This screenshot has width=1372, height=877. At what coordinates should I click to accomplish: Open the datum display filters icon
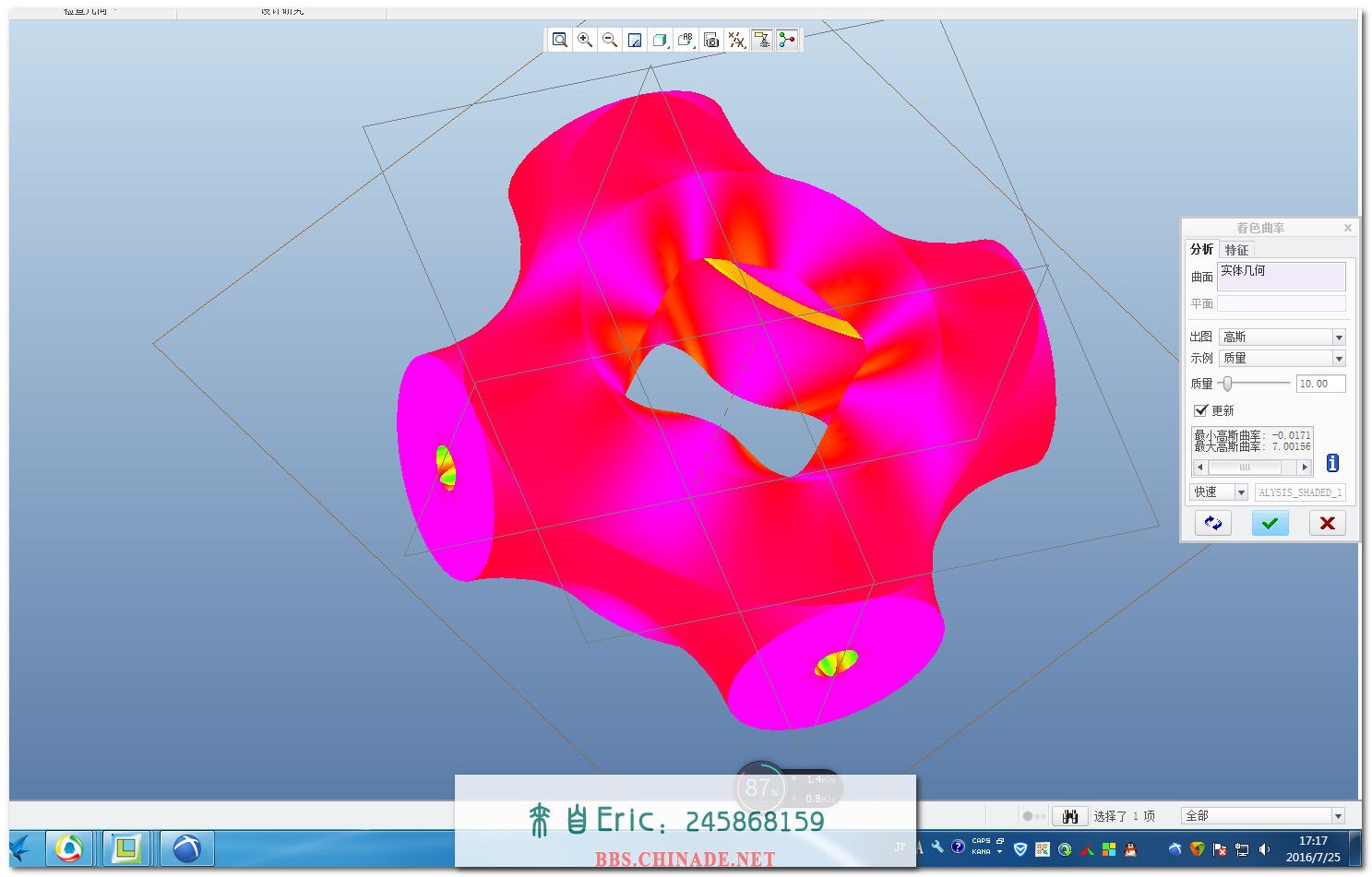736,40
